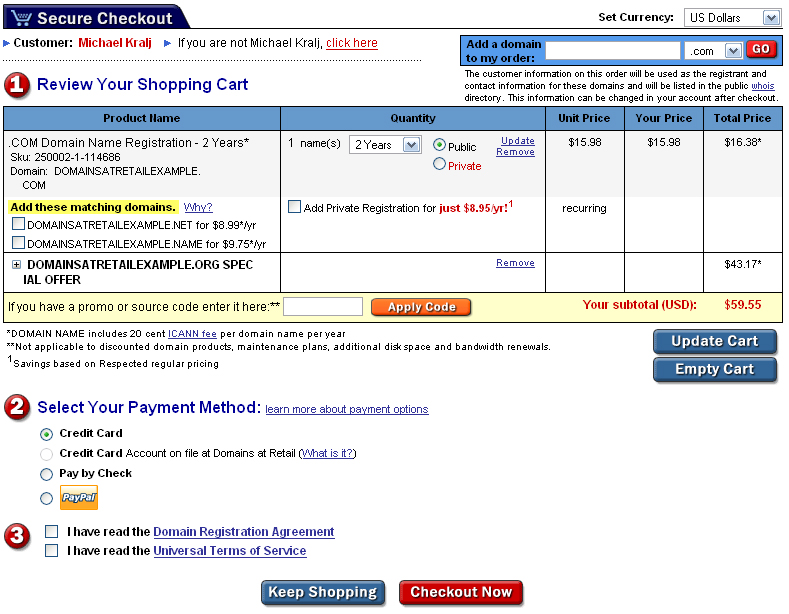Click the 'recurring' unit price text
This screenshot has width=789, height=614.
[x=584, y=208]
